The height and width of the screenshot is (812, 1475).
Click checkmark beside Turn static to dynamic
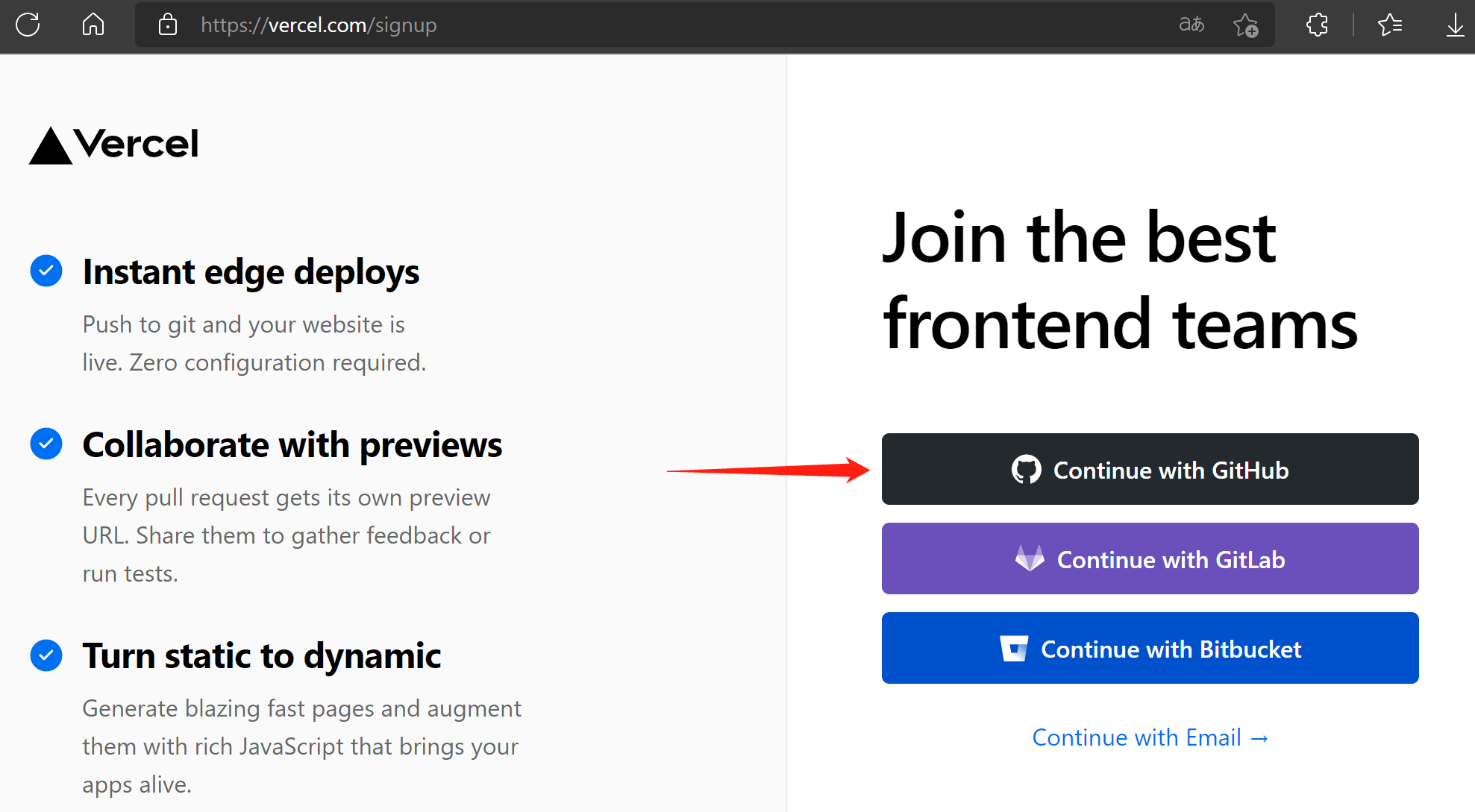click(46, 655)
